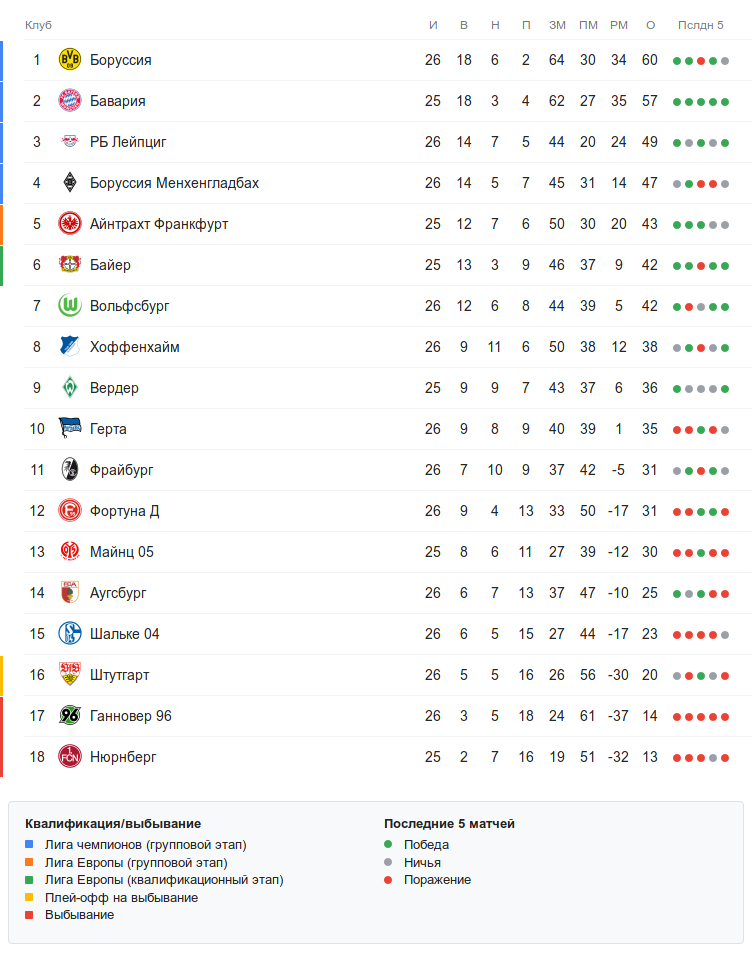Open the Werder Bremen diamond logo
The width and height of the screenshot is (752, 956).
pos(69,388)
